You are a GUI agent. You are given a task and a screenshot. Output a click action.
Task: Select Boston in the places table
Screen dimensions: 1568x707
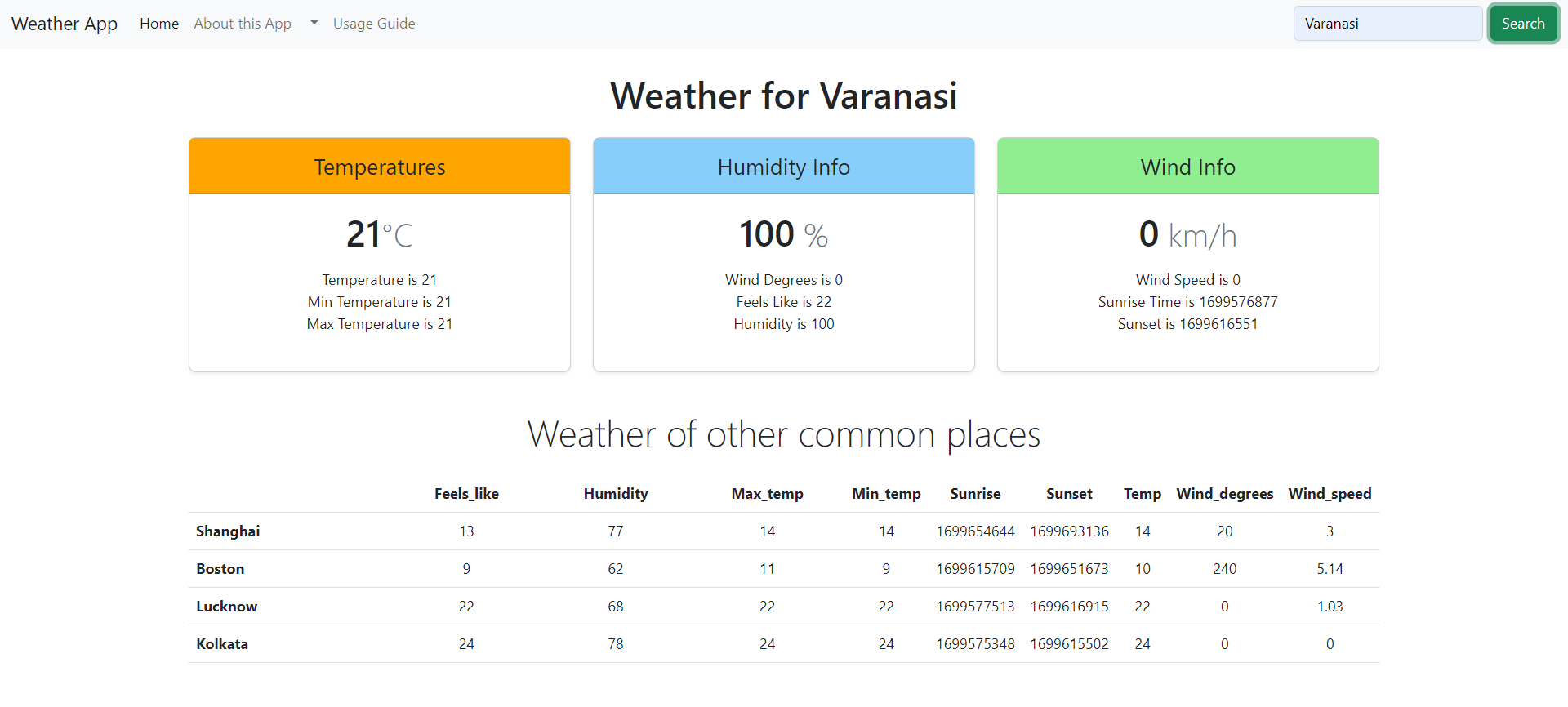pos(220,568)
